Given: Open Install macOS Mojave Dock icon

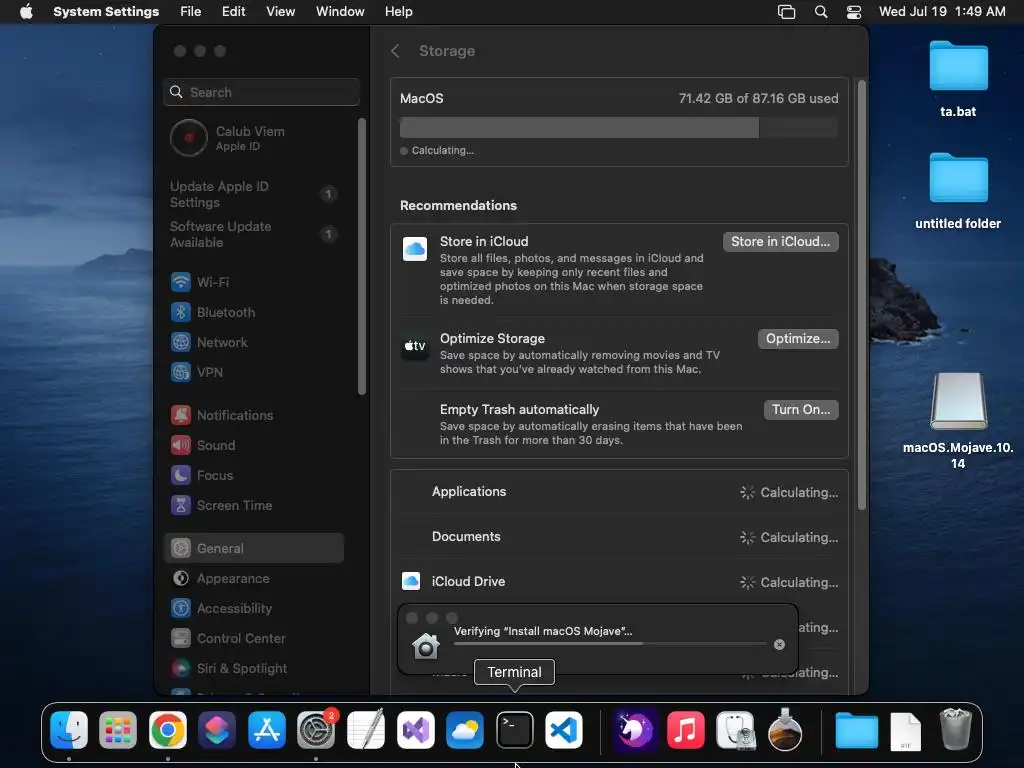Looking at the screenshot, I should (x=785, y=729).
